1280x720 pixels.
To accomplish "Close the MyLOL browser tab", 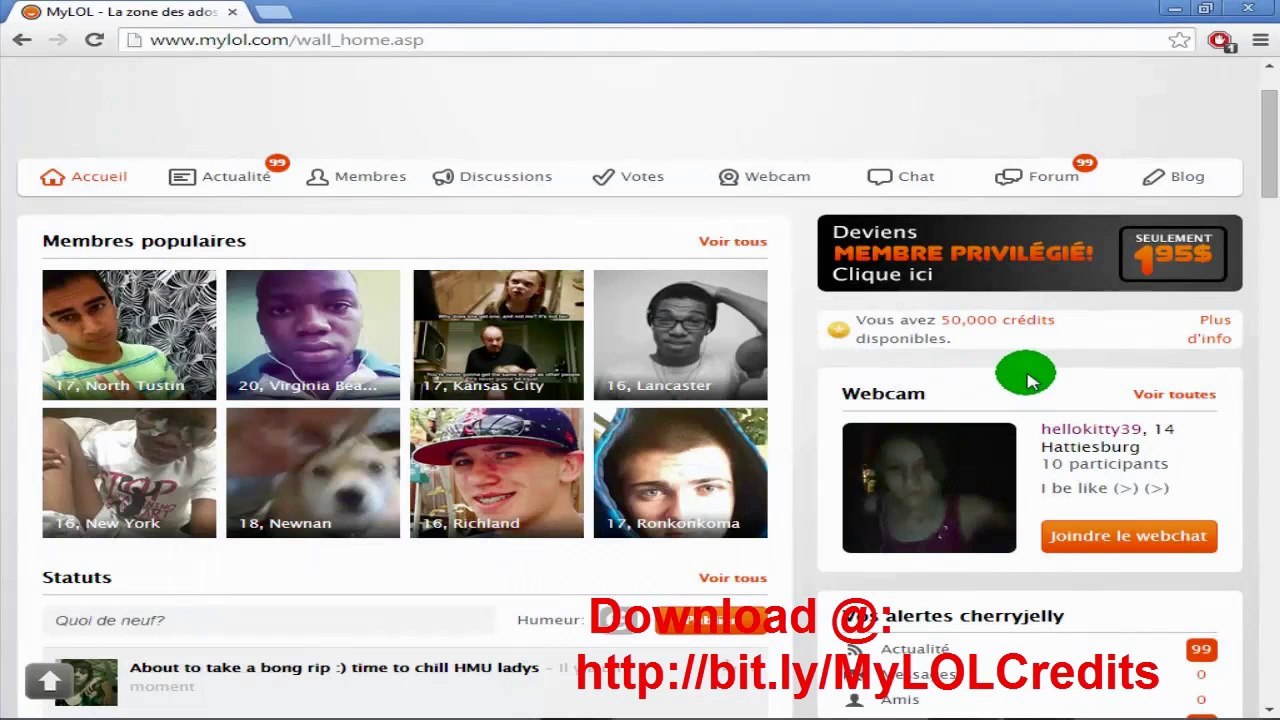I will click(233, 12).
